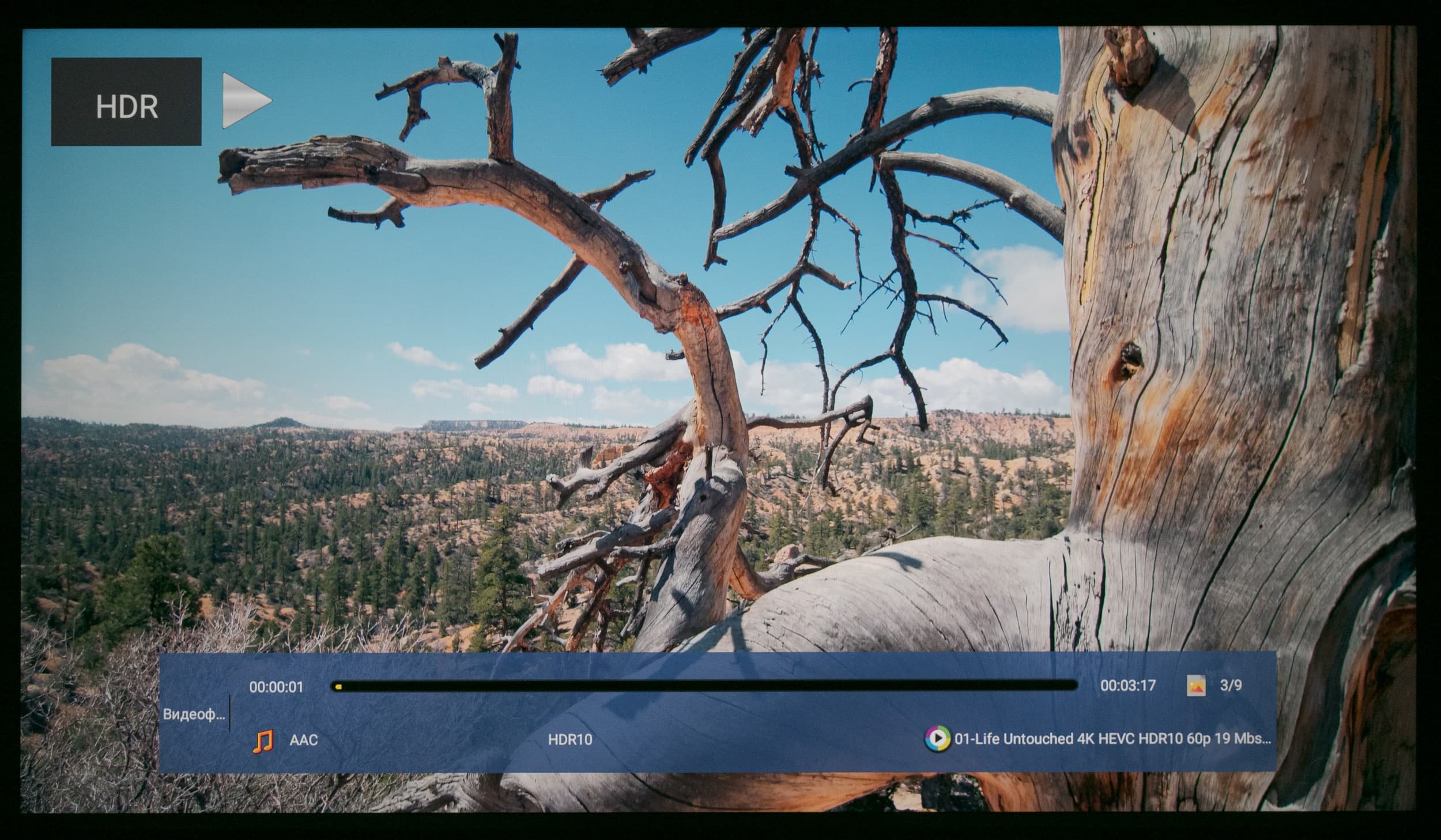Open the AAC audio track label
Image resolution: width=1441 pixels, height=840 pixels.
[303, 740]
